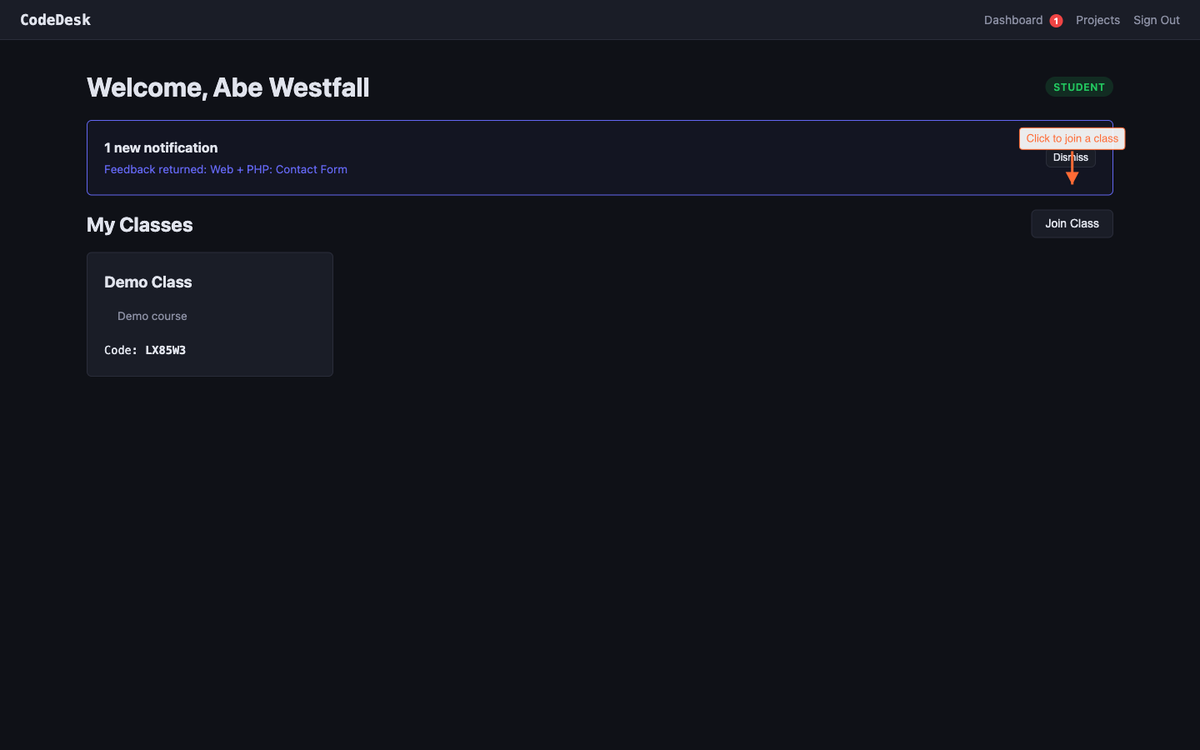Open the Feedback returned Contact Form link
Viewport: 1200px width, 750px height.
point(226,170)
